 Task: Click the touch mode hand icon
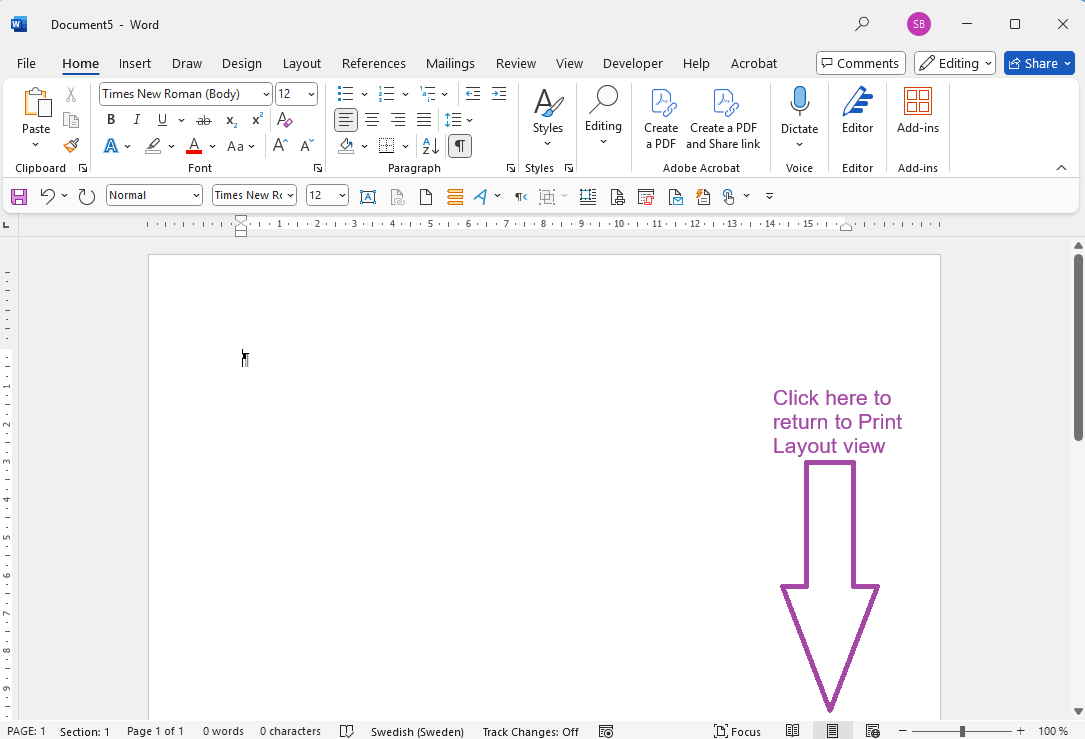[x=729, y=197]
